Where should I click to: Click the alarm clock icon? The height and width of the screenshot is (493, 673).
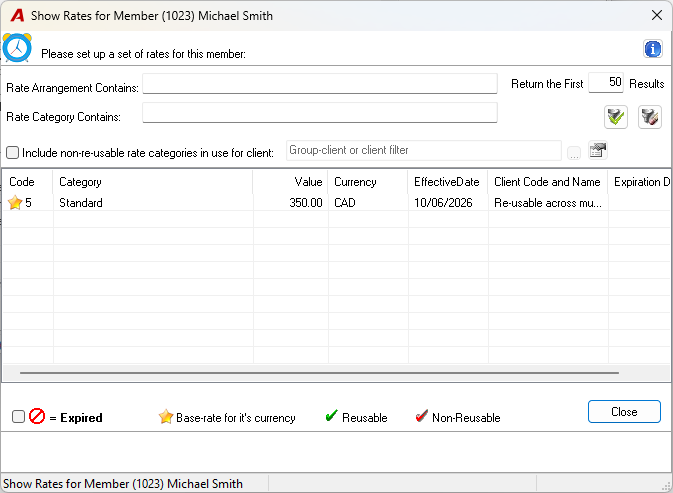pyautogui.click(x=17, y=48)
